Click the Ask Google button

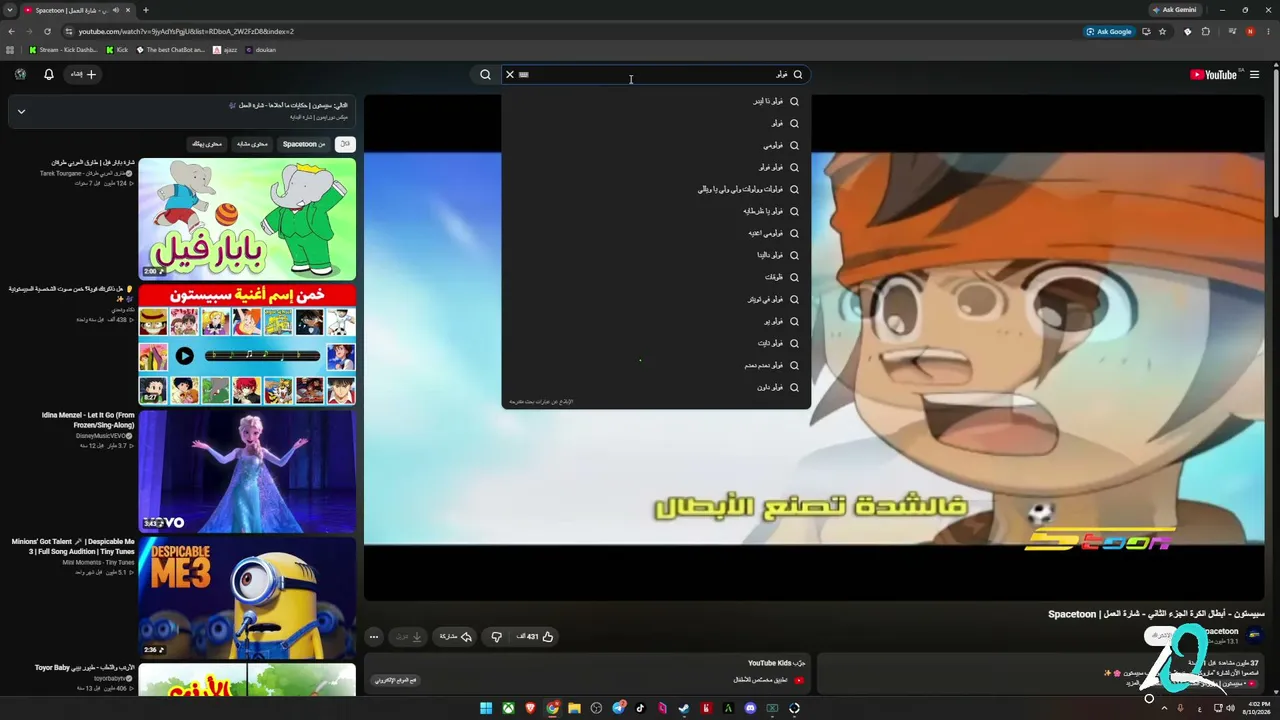click(1110, 31)
